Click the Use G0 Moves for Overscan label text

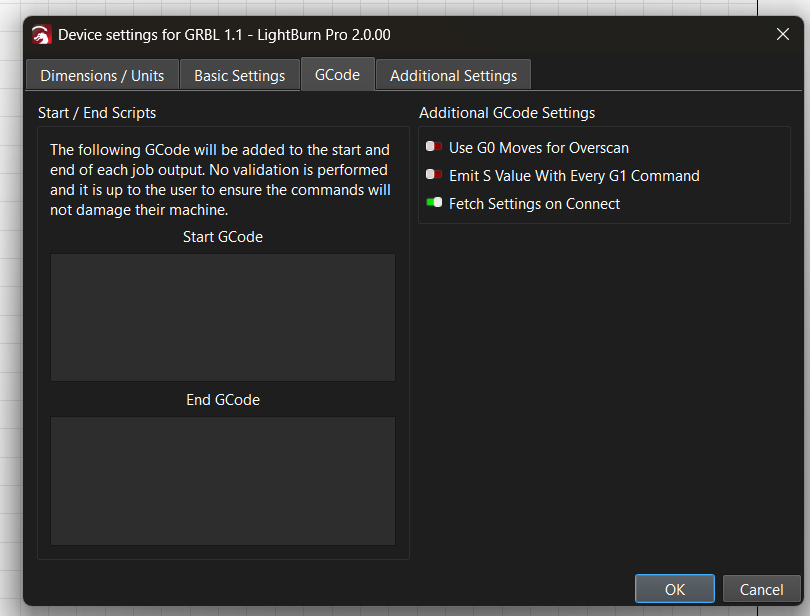click(539, 148)
